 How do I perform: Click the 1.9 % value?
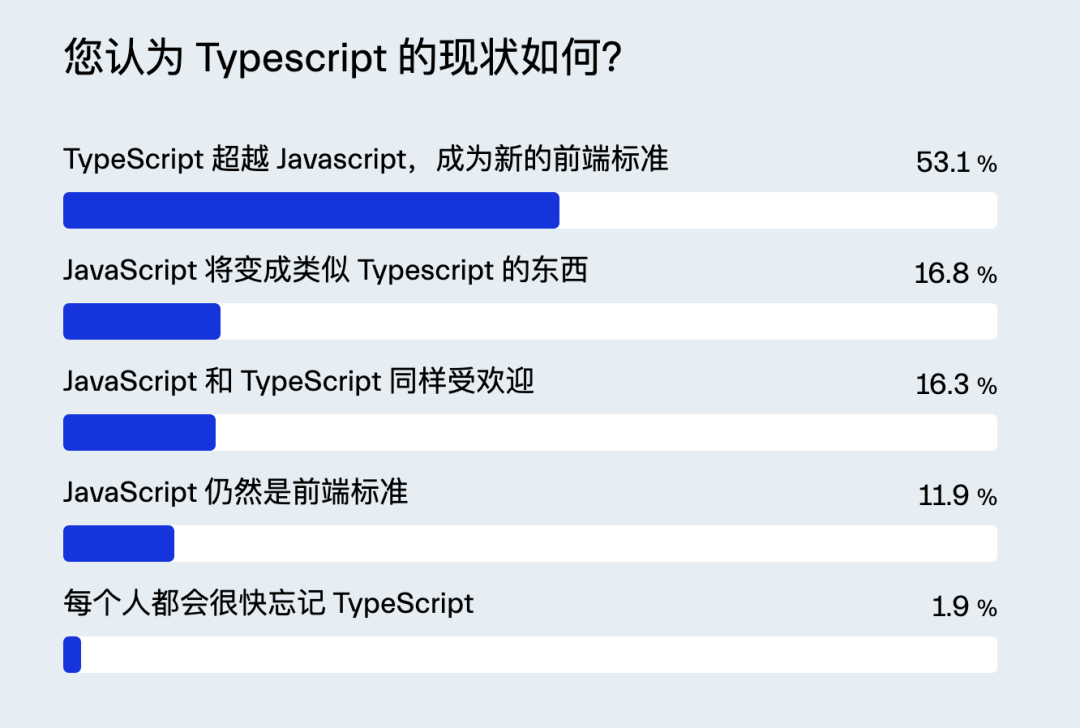tap(964, 607)
